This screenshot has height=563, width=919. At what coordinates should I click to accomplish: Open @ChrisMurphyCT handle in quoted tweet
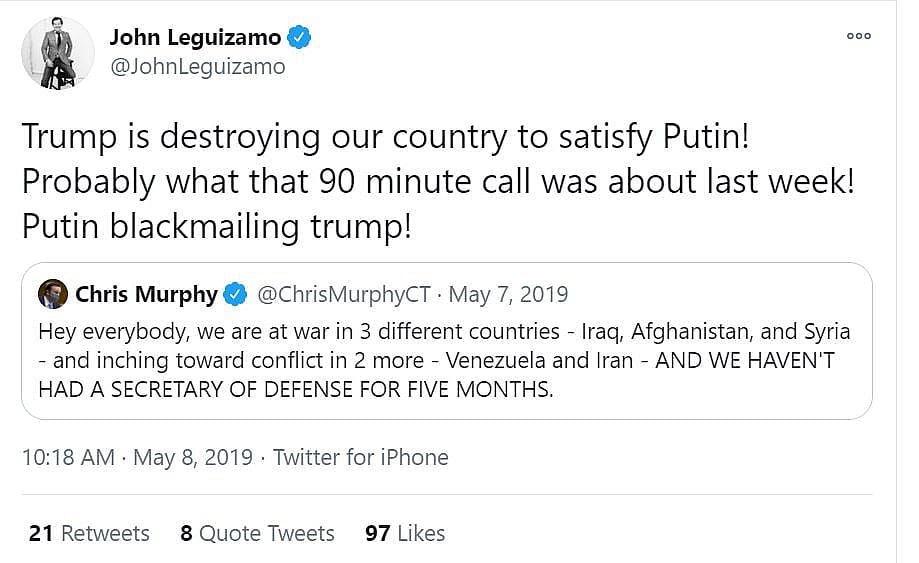tap(344, 294)
